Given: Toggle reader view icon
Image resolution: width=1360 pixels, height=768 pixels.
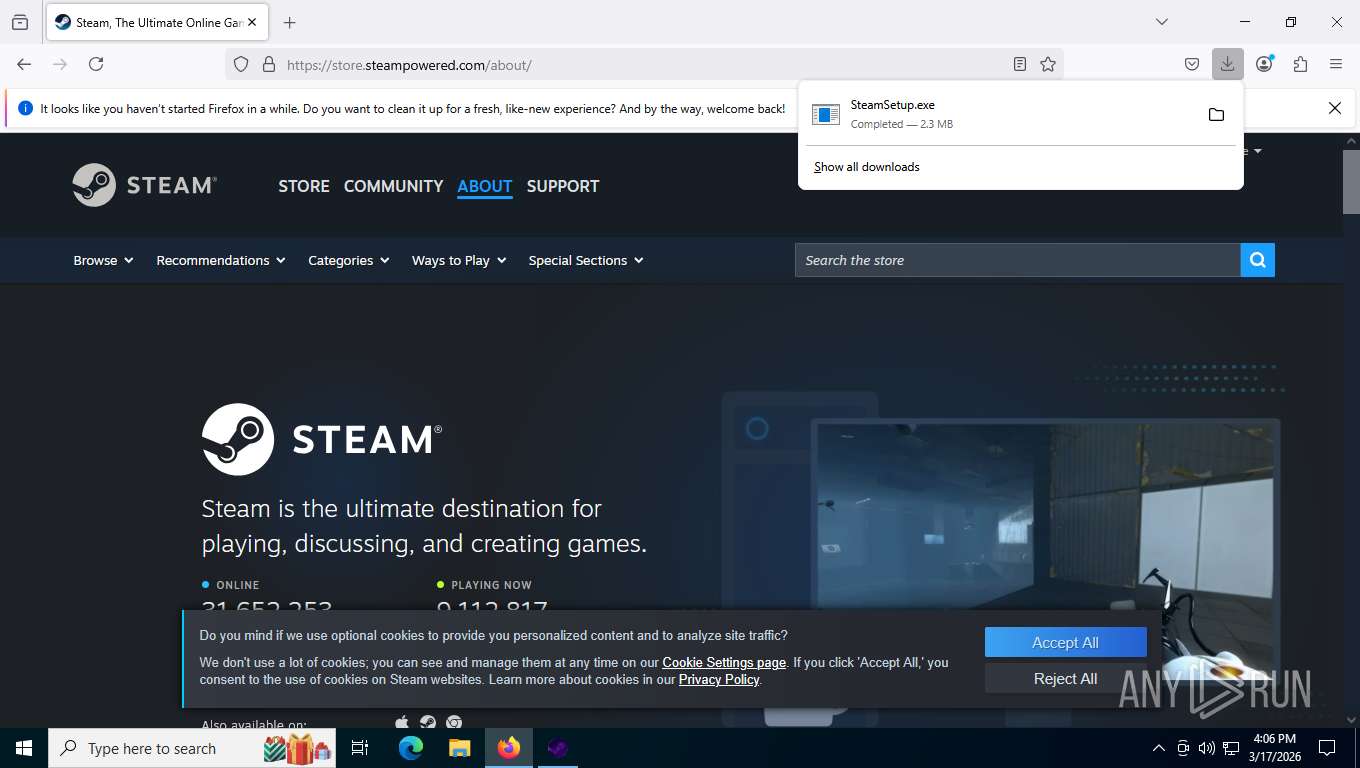Looking at the screenshot, I should [1020, 64].
